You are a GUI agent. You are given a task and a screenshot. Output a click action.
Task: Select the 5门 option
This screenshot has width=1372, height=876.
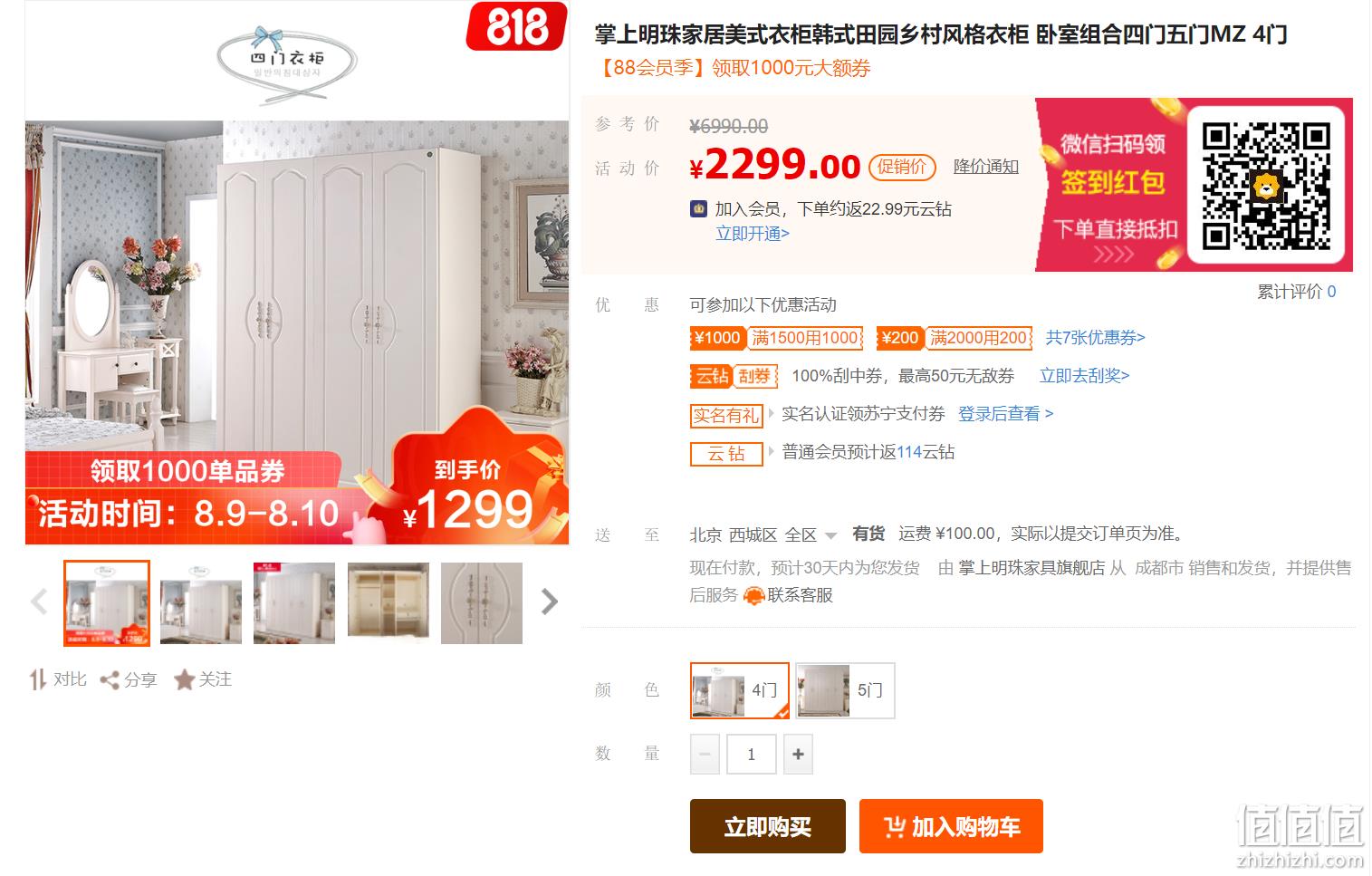click(845, 690)
